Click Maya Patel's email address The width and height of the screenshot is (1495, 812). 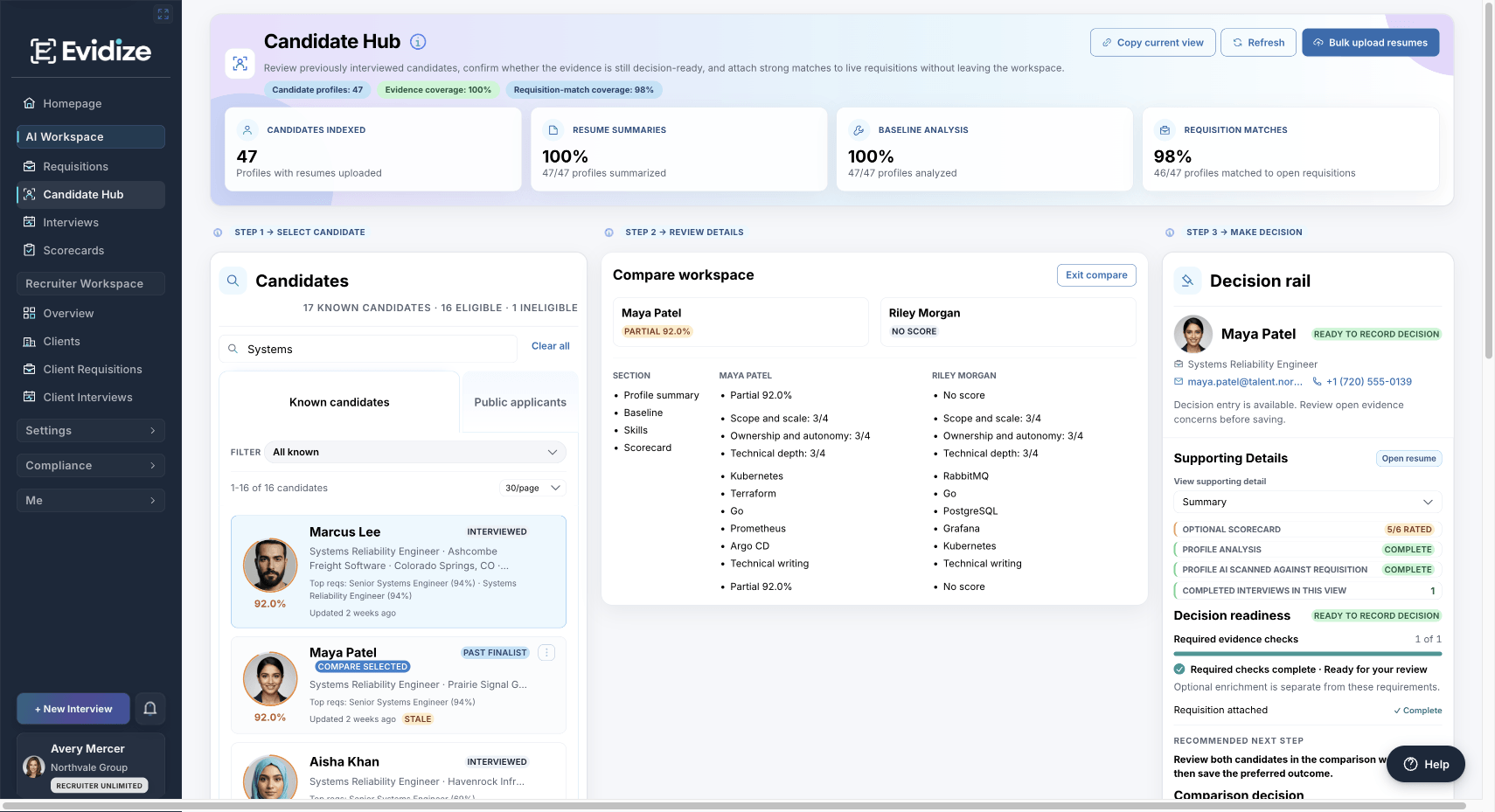(x=1245, y=382)
